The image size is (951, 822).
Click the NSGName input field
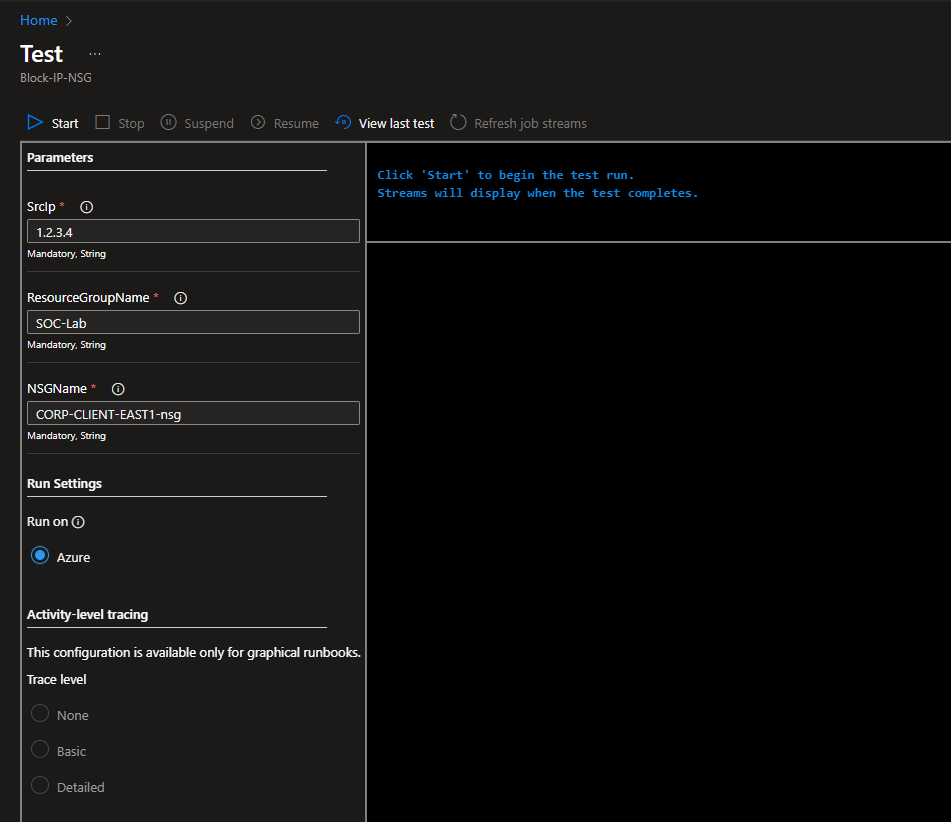(x=193, y=413)
